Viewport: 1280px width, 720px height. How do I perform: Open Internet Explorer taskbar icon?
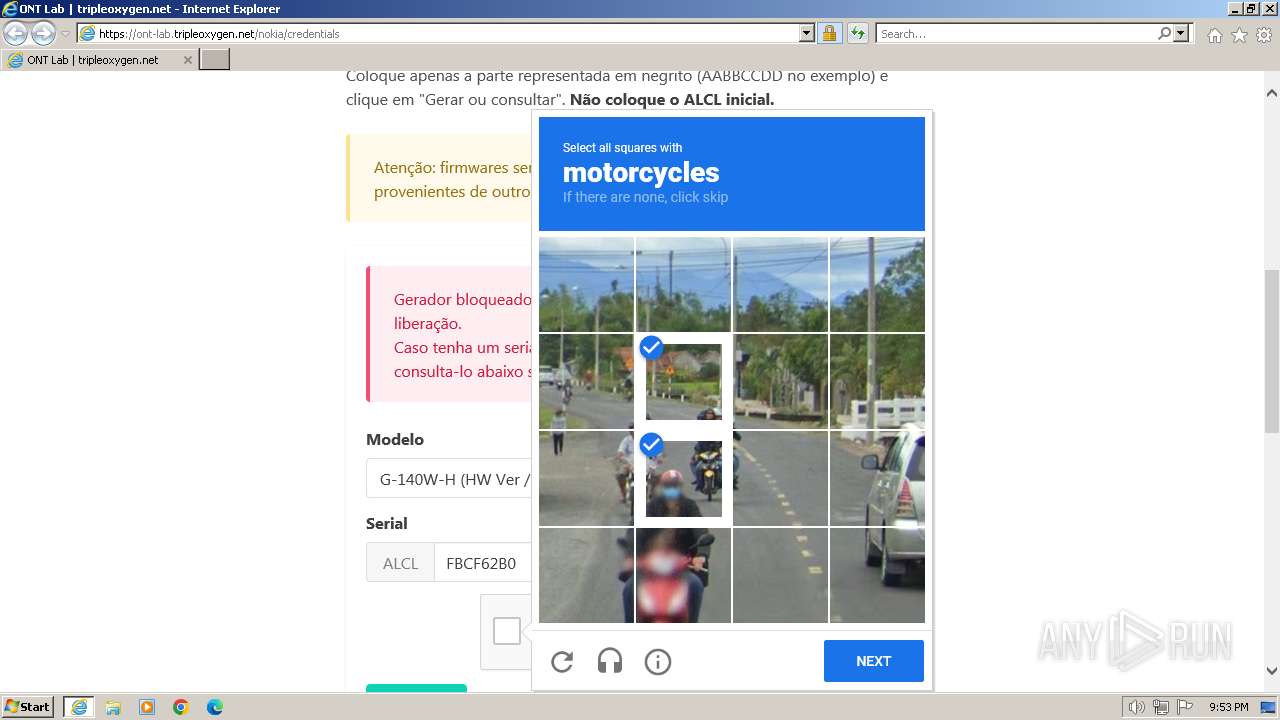tap(78, 707)
